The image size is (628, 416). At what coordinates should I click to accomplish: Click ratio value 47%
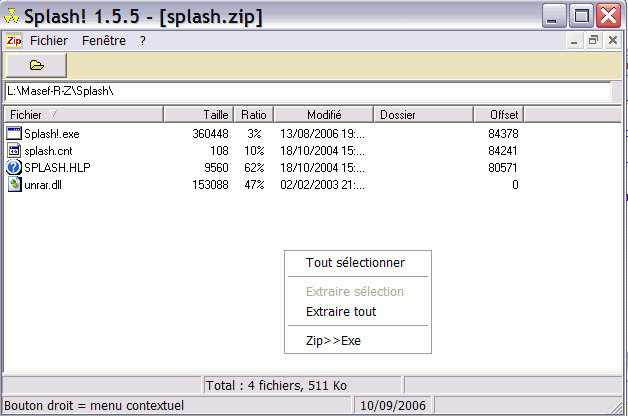254,185
